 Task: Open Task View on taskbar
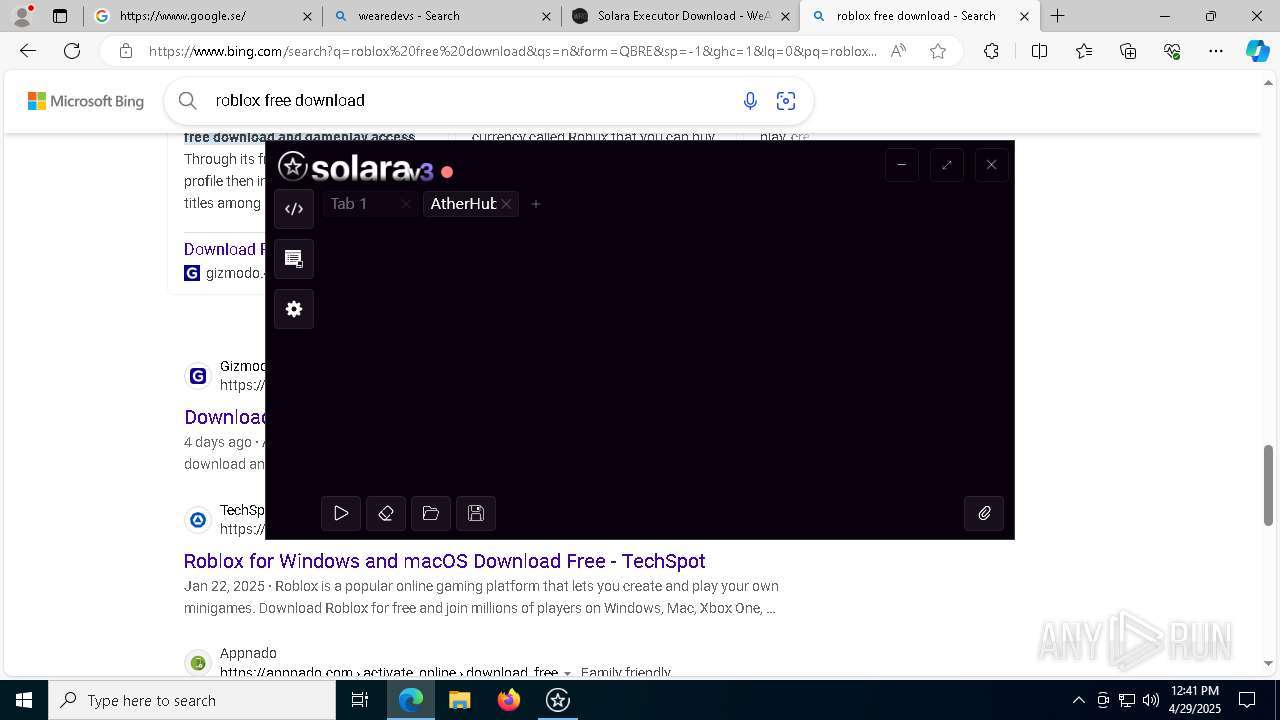pos(361,700)
